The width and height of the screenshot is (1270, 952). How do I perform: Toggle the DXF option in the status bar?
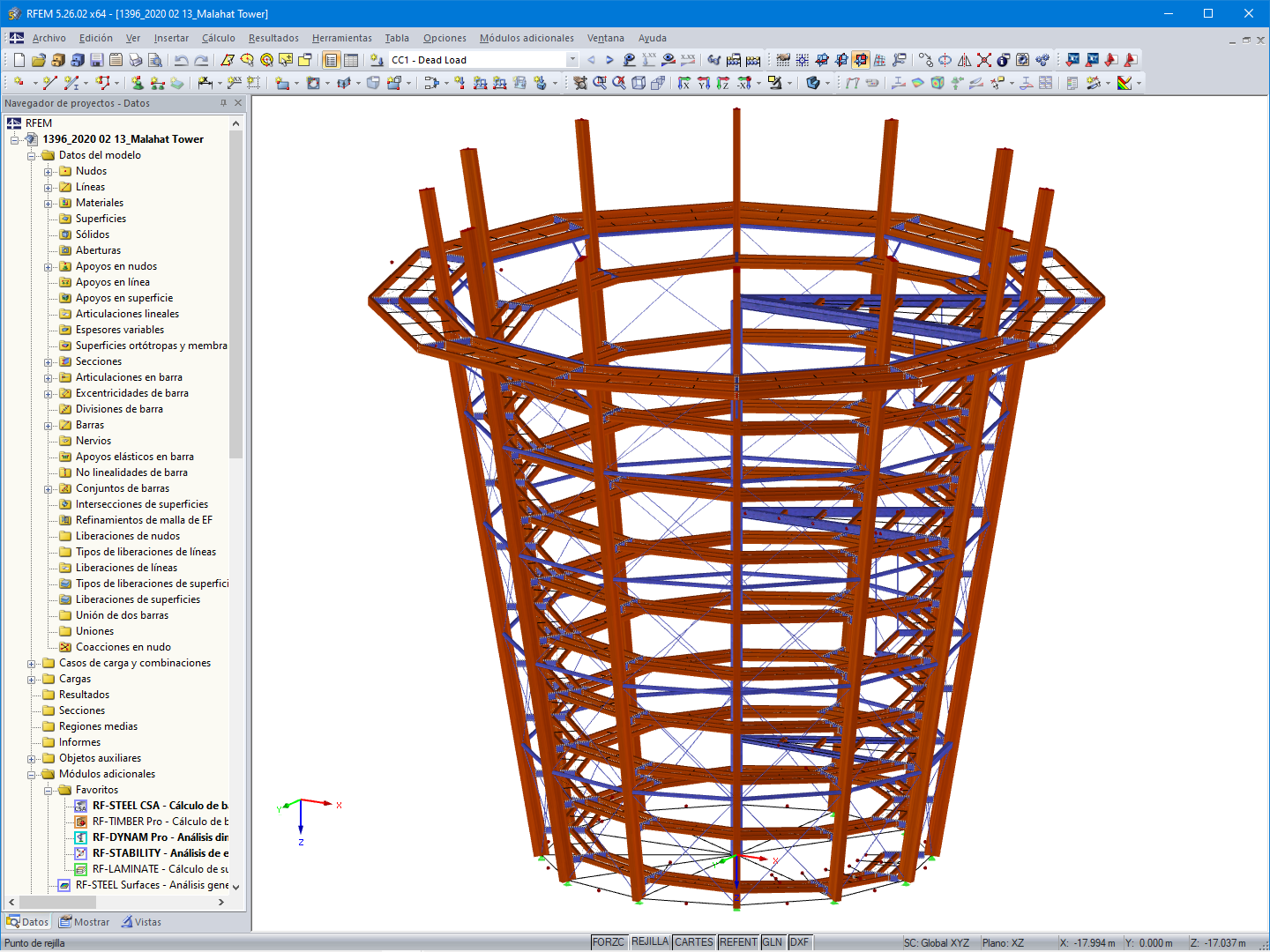click(x=799, y=941)
